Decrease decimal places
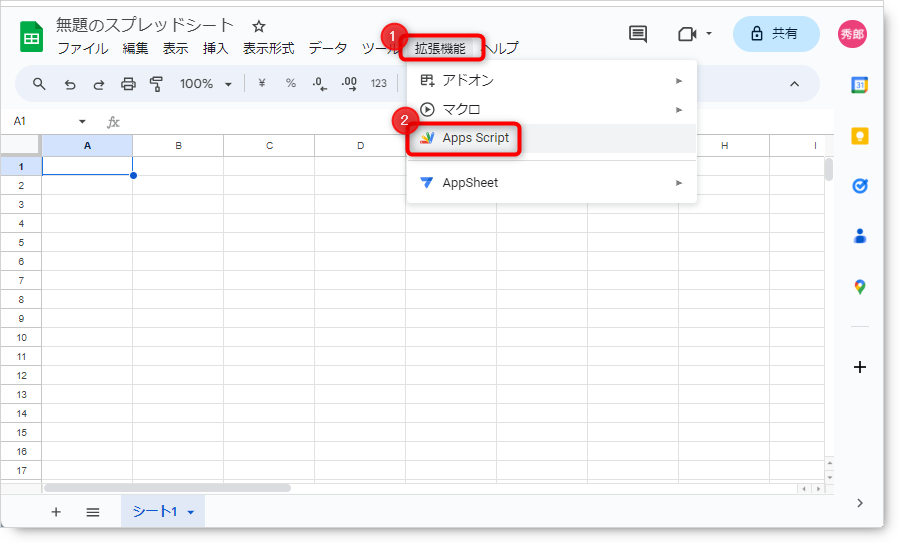Screen dimensions: 899x543 319,84
